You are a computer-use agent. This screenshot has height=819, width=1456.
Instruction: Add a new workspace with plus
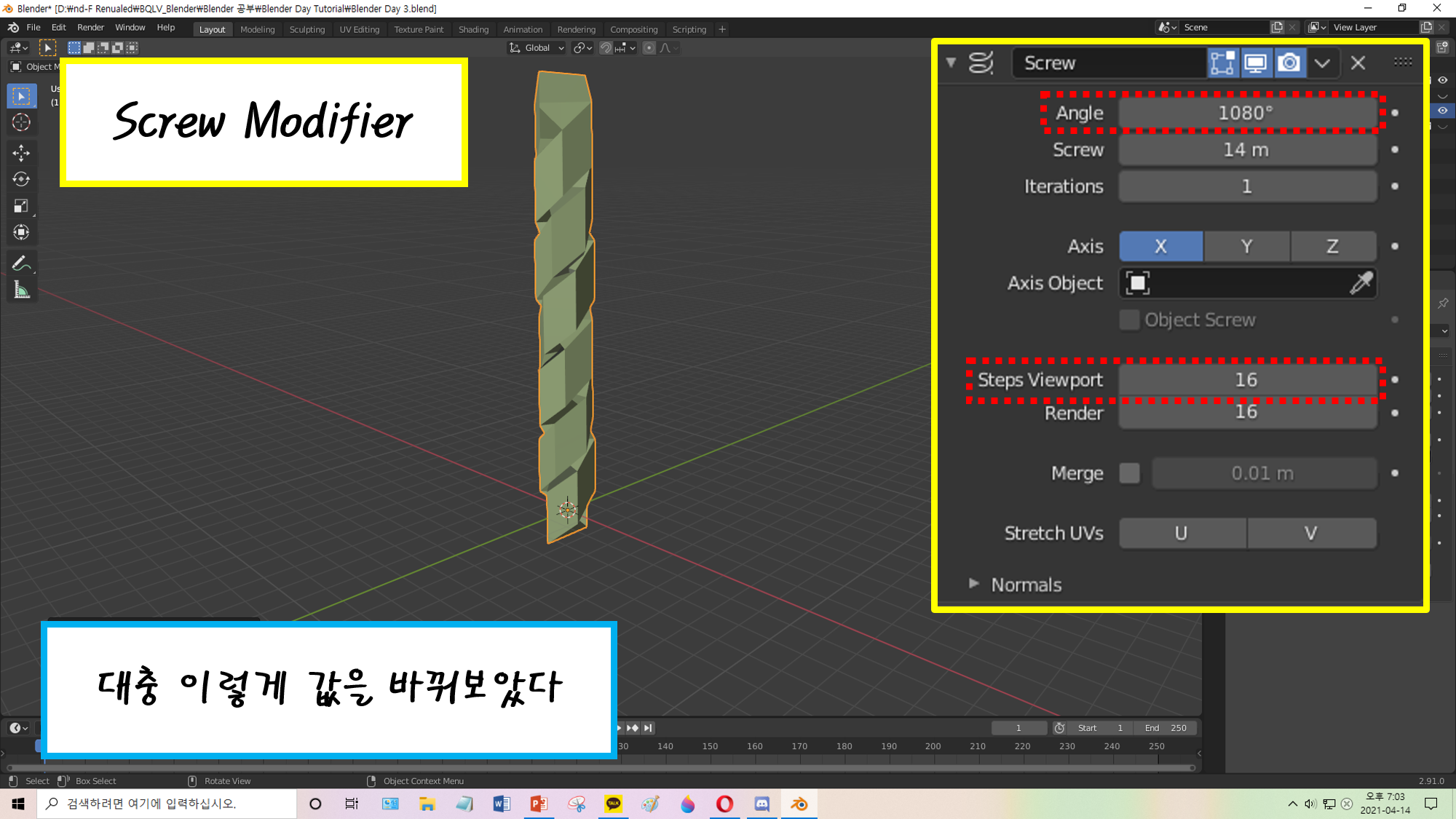[722, 29]
